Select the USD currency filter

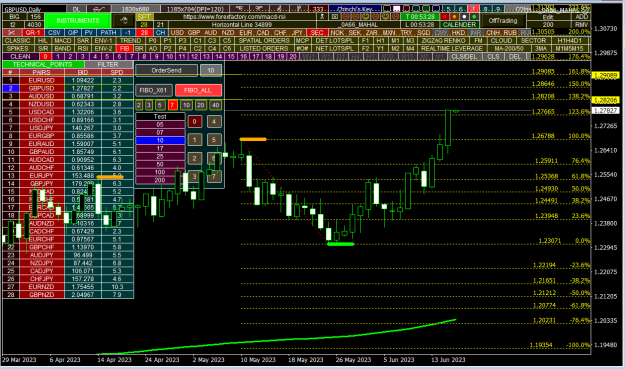coord(177,33)
